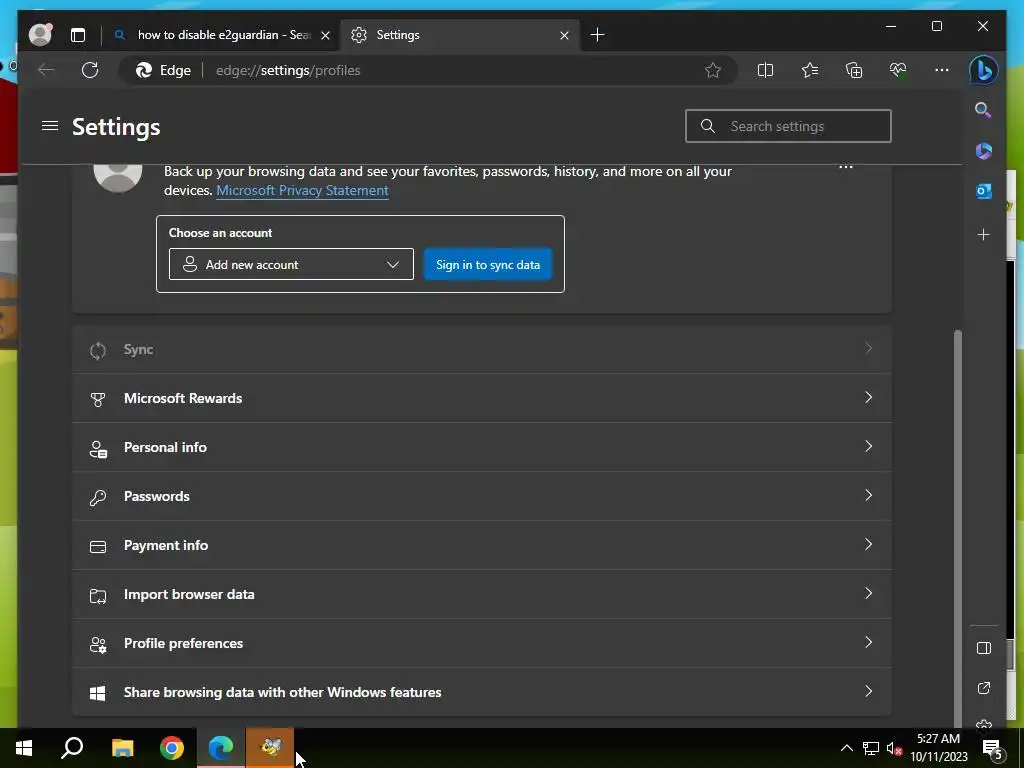Image resolution: width=1024 pixels, height=768 pixels.
Task: Click the address bar URL edge://settings/profiles
Action: [288, 71]
